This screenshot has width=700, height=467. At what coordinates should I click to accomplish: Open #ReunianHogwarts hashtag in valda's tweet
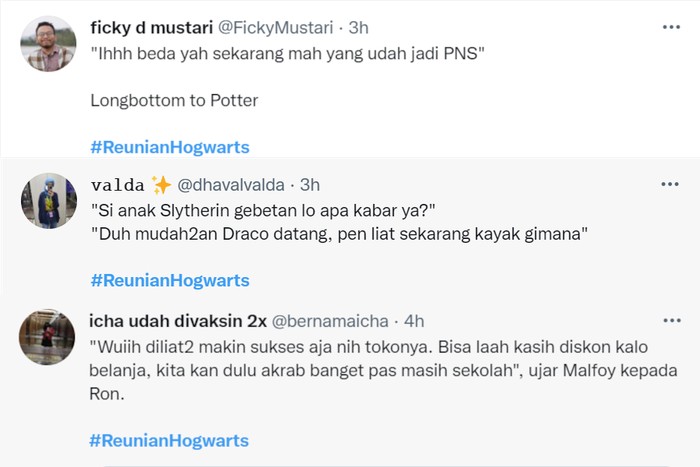(169, 280)
